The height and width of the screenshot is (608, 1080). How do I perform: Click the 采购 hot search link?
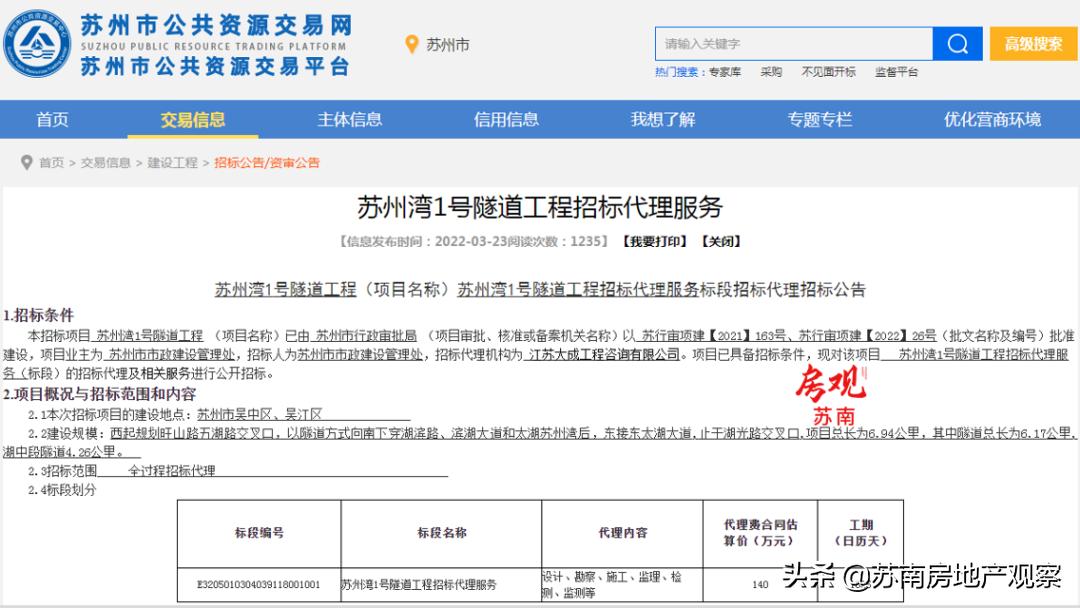(x=768, y=71)
